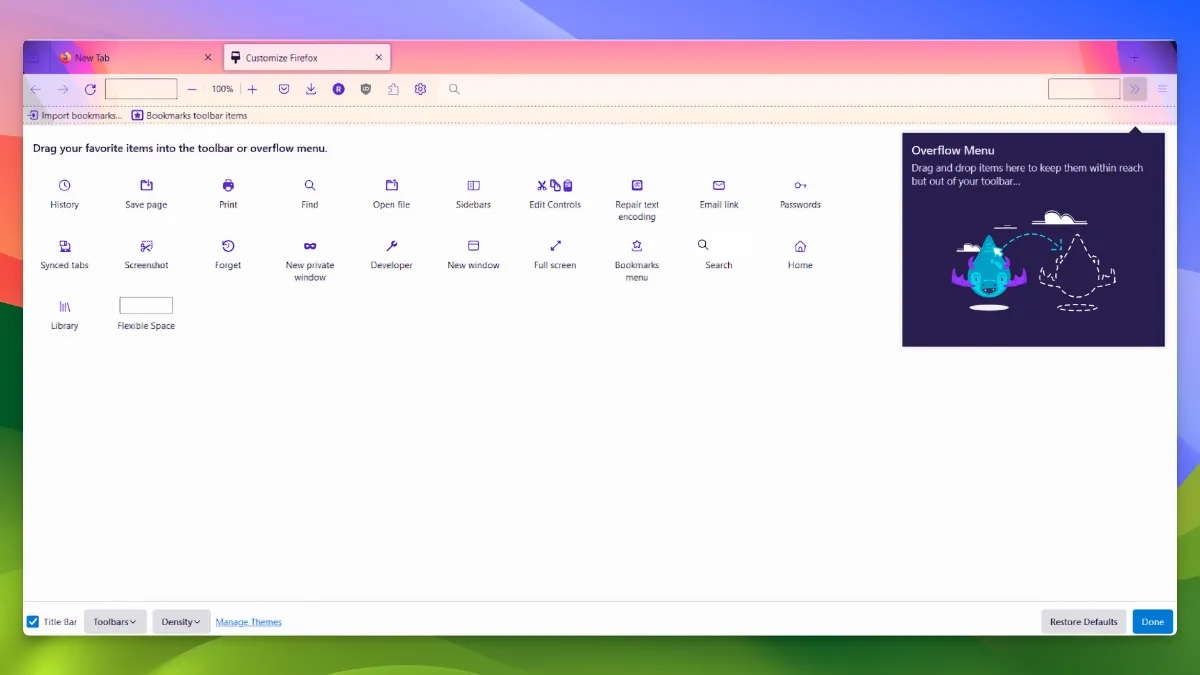Click inside the address bar field

pos(141,88)
